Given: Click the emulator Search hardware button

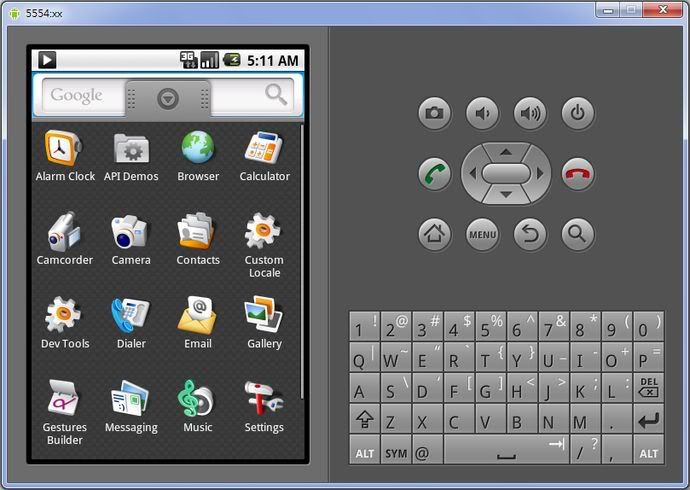Looking at the screenshot, I should pos(578,234).
